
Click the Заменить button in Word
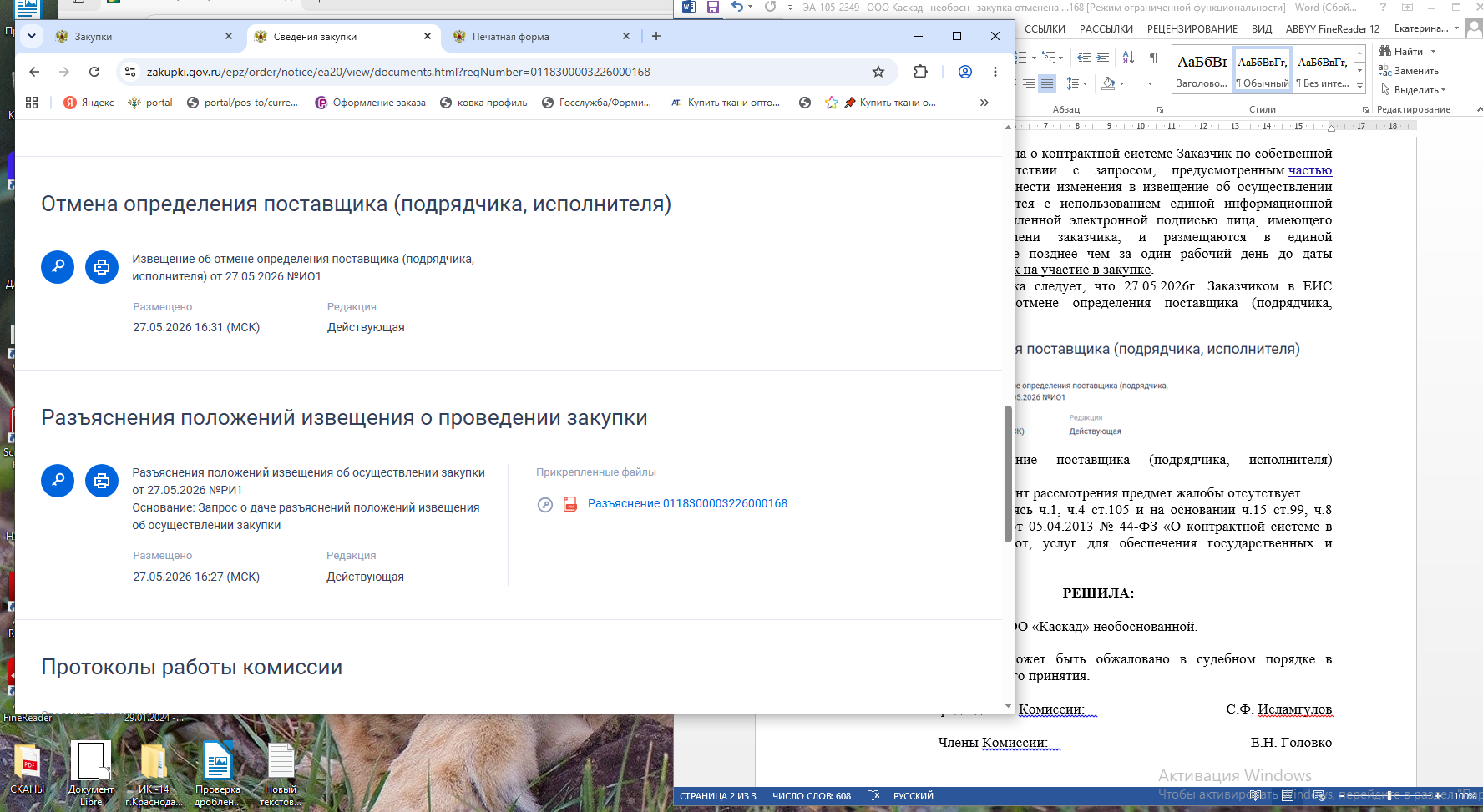1409,71
